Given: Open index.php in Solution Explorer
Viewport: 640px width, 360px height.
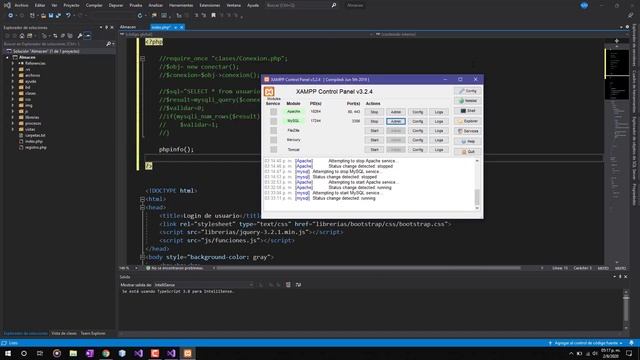Looking at the screenshot, I should (33, 141).
